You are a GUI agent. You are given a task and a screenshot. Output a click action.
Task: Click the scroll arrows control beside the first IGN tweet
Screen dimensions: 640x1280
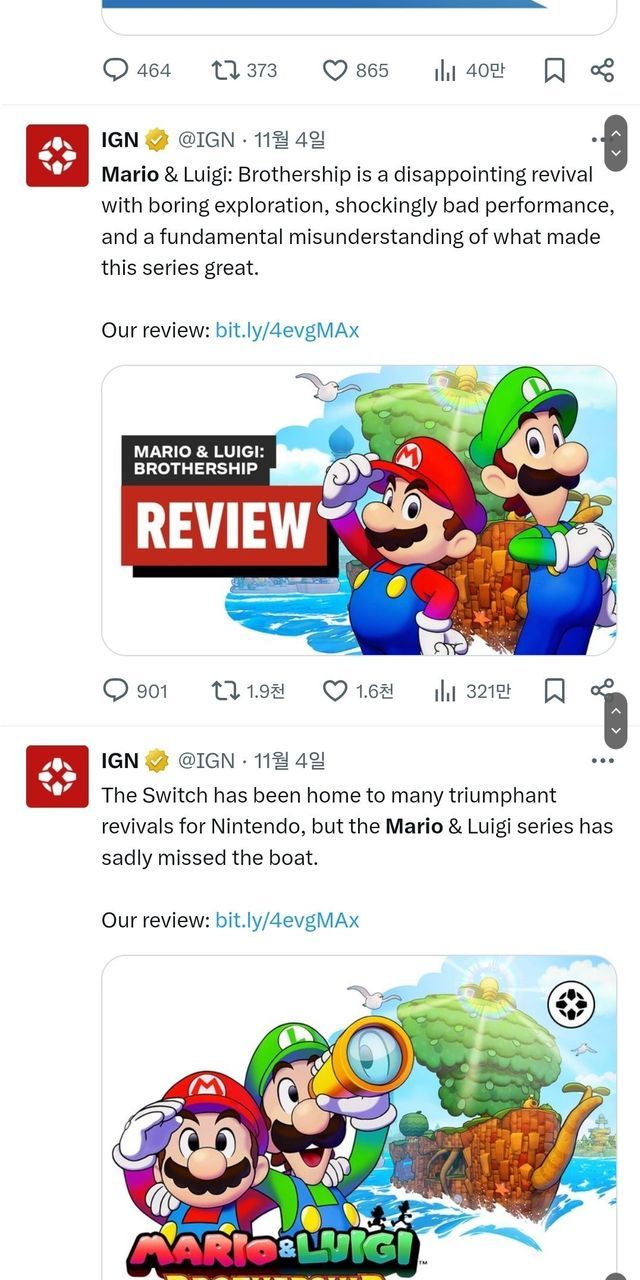click(x=617, y=143)
